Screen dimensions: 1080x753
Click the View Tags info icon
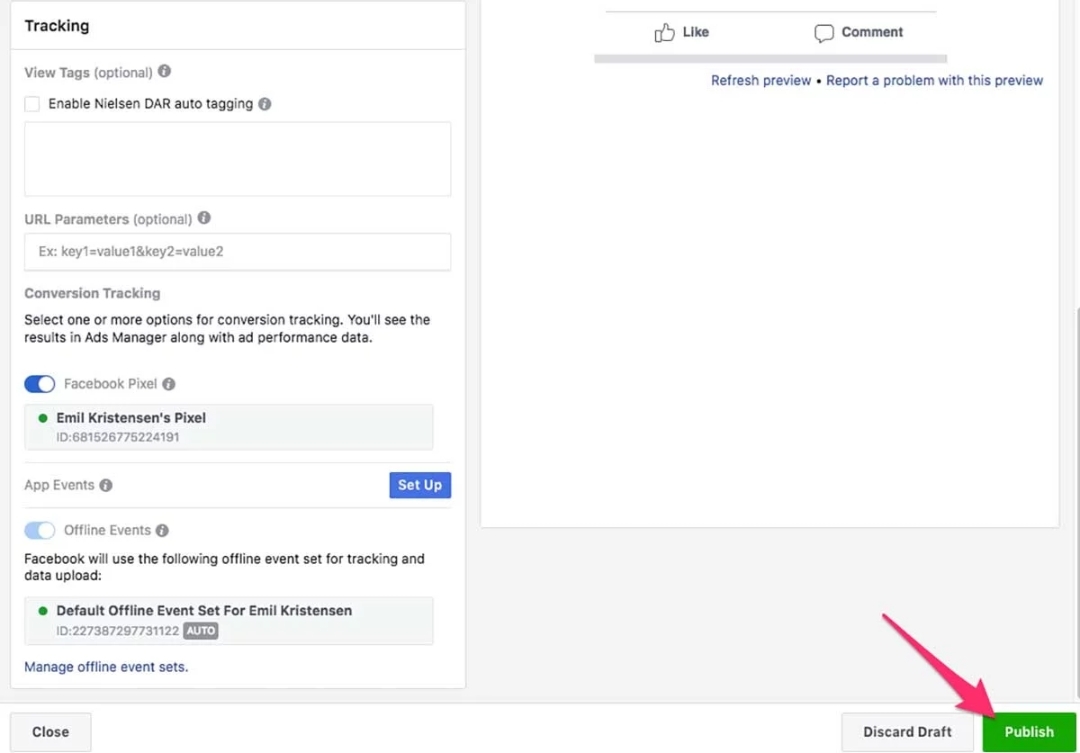pos(164,71)
